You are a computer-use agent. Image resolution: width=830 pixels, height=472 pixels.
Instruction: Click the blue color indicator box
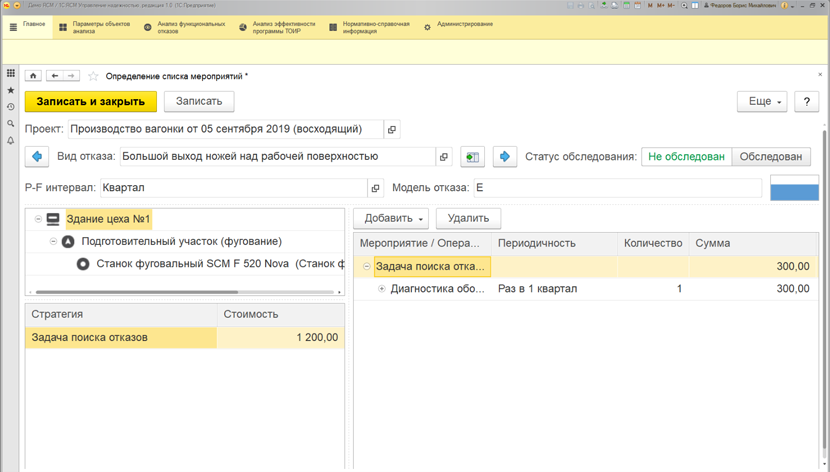(795, 192)
